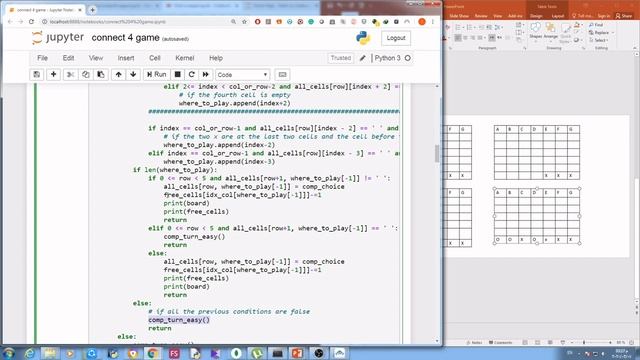Open File Explorer from taskbar

pyautogui.click(x=50, y=353)
